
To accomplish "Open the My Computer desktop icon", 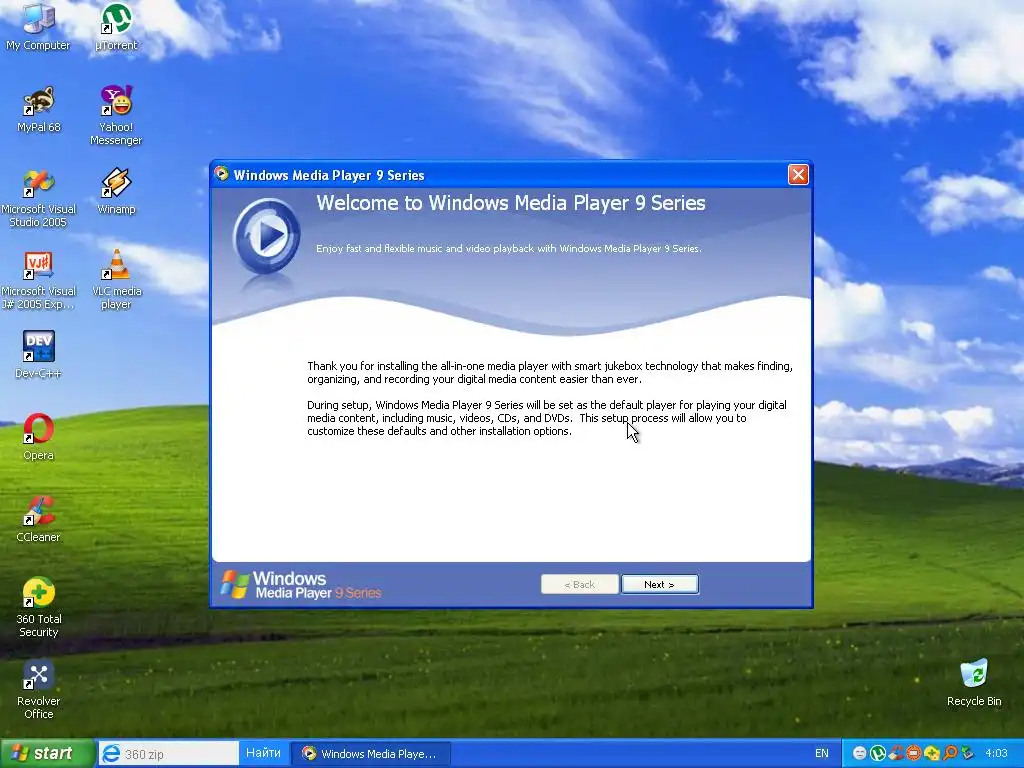I will tap(38, 26).
